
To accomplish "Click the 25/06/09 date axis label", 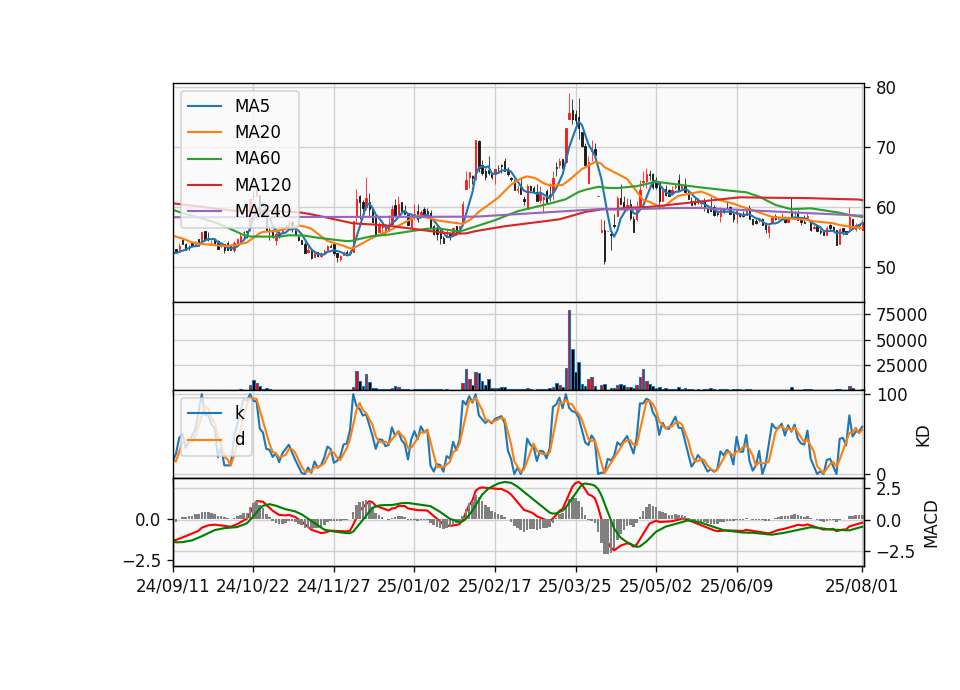I will point(737,586).
